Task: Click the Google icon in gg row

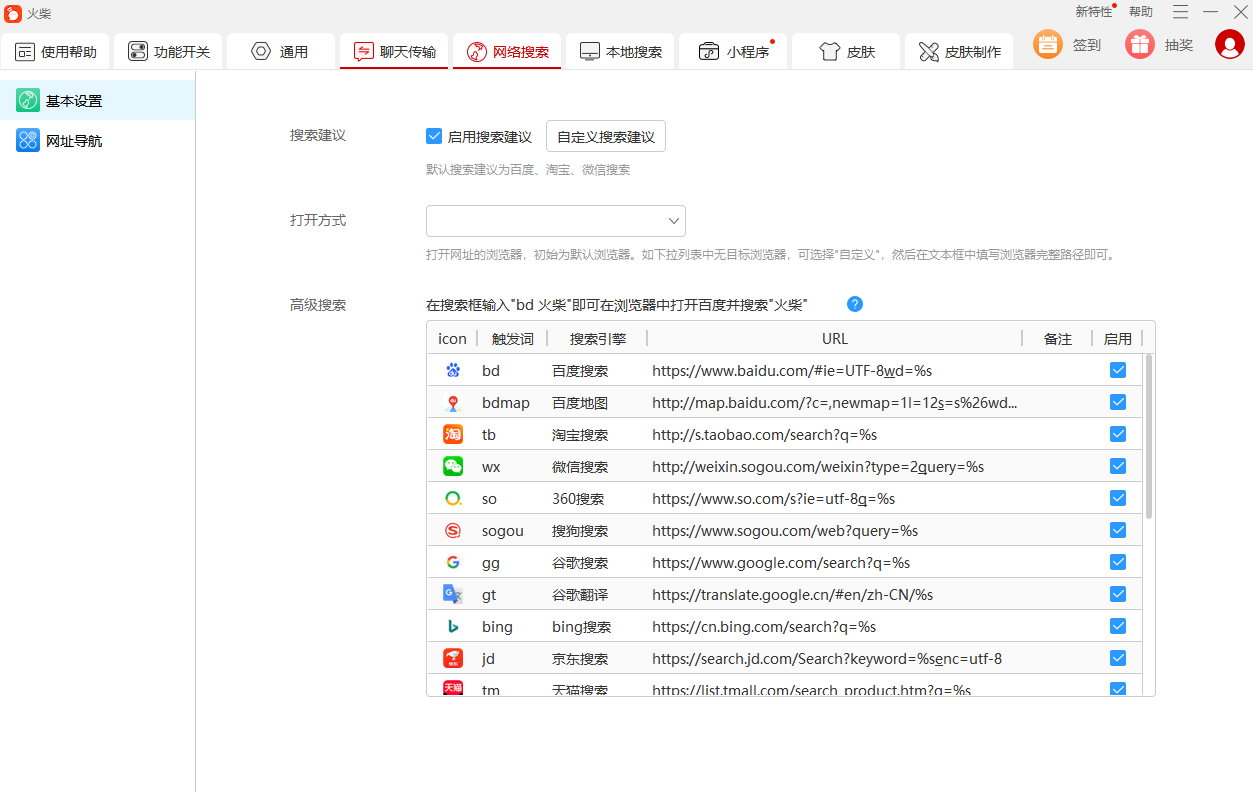Action: click(453, 562)
